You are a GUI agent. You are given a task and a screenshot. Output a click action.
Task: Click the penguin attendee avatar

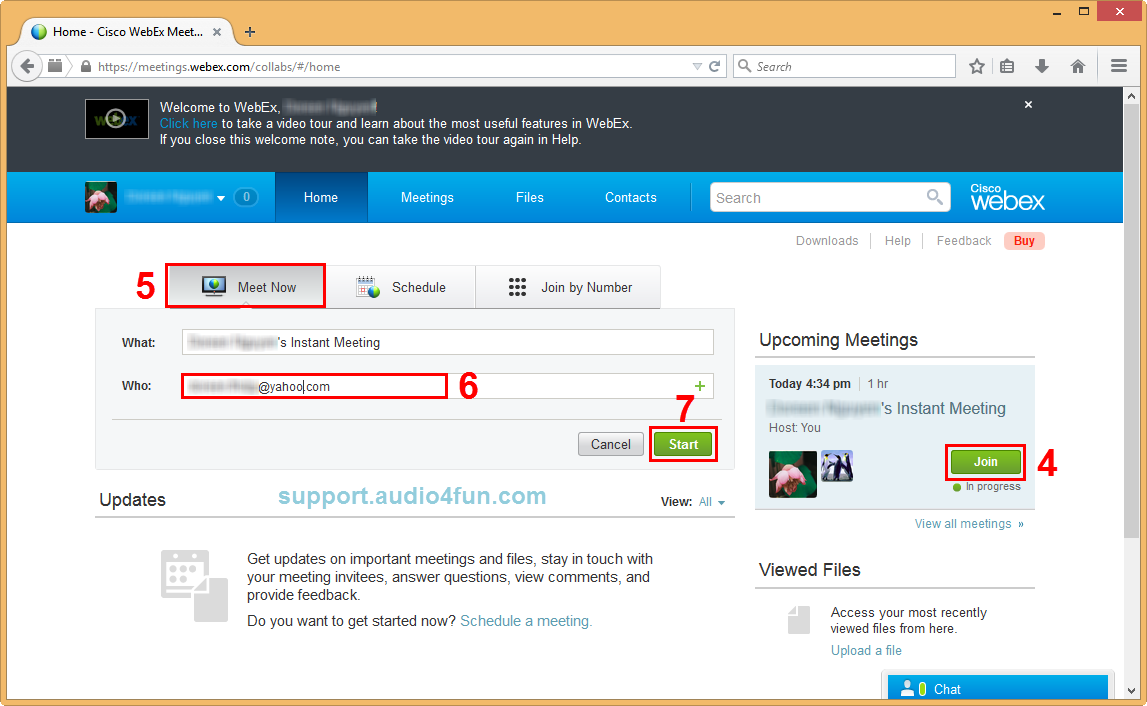click(x=837, y=466)
